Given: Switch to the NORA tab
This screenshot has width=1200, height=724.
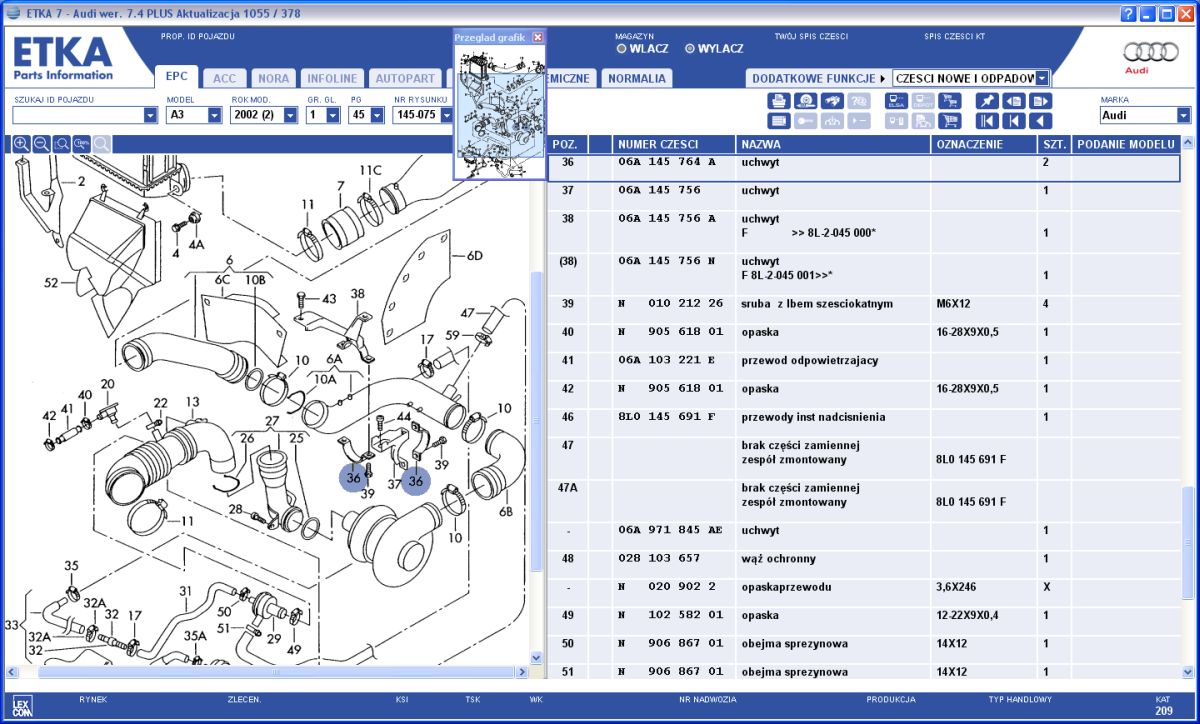Looking at the screenshot, I should tap(273, 78).
